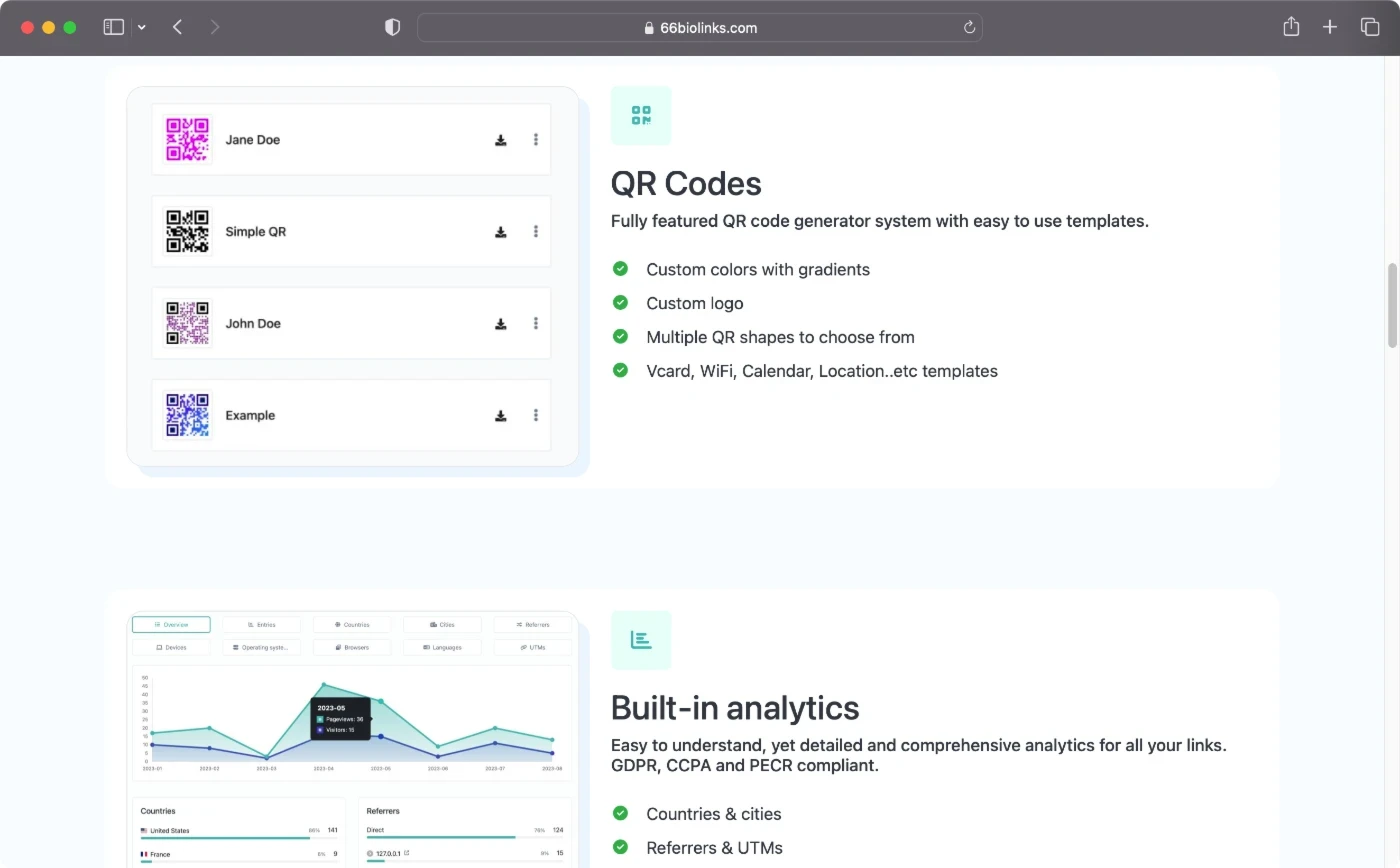Open the Safari privacy shield icon
Image resolution: width=1400 pixels, height=868 pixels.
[392, 28]
